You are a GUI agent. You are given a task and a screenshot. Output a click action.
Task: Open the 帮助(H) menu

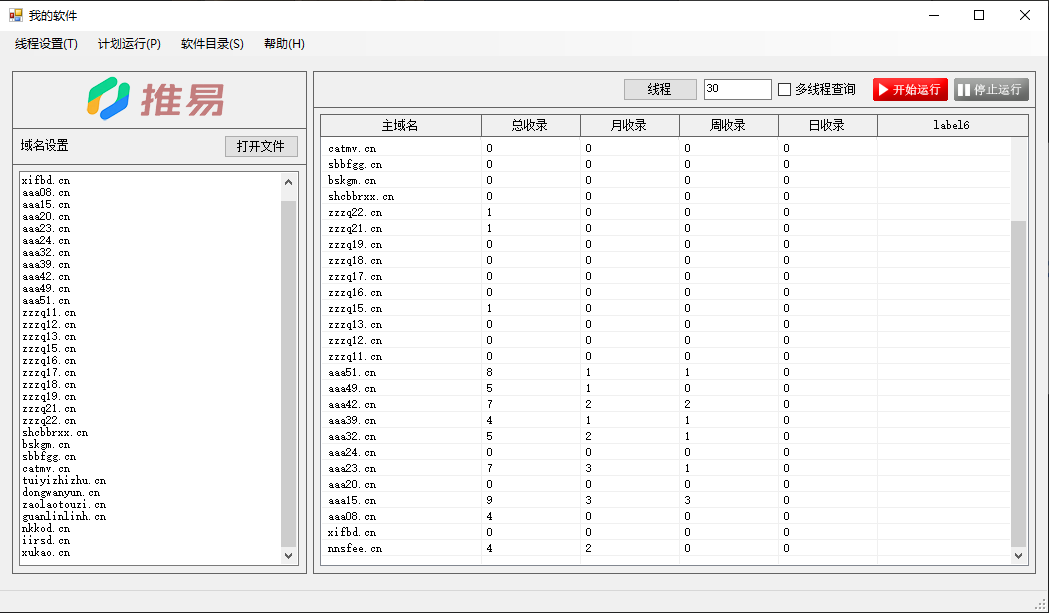coord(284,44)
